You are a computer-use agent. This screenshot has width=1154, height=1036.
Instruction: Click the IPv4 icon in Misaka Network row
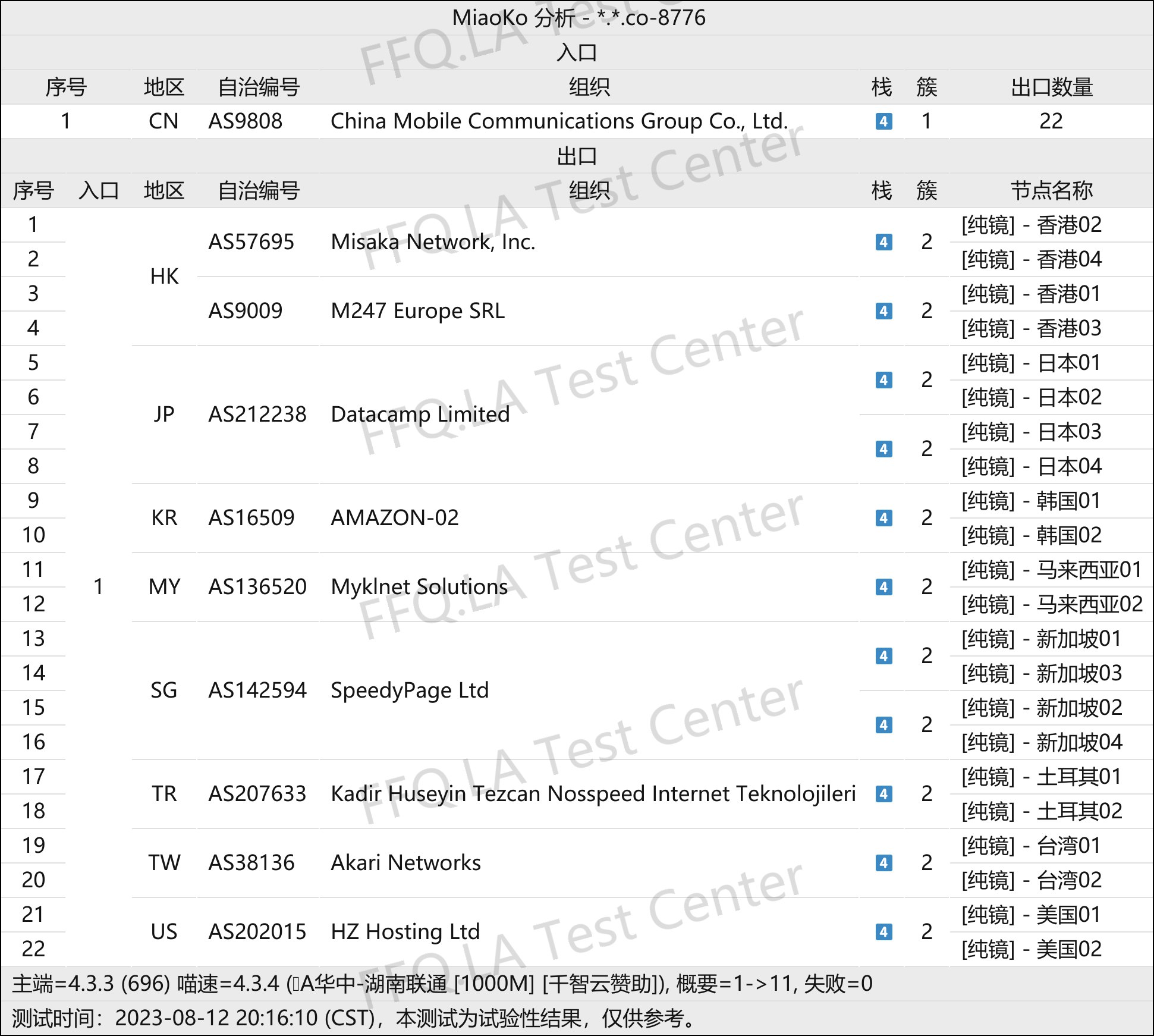click(x=883, y=242)
